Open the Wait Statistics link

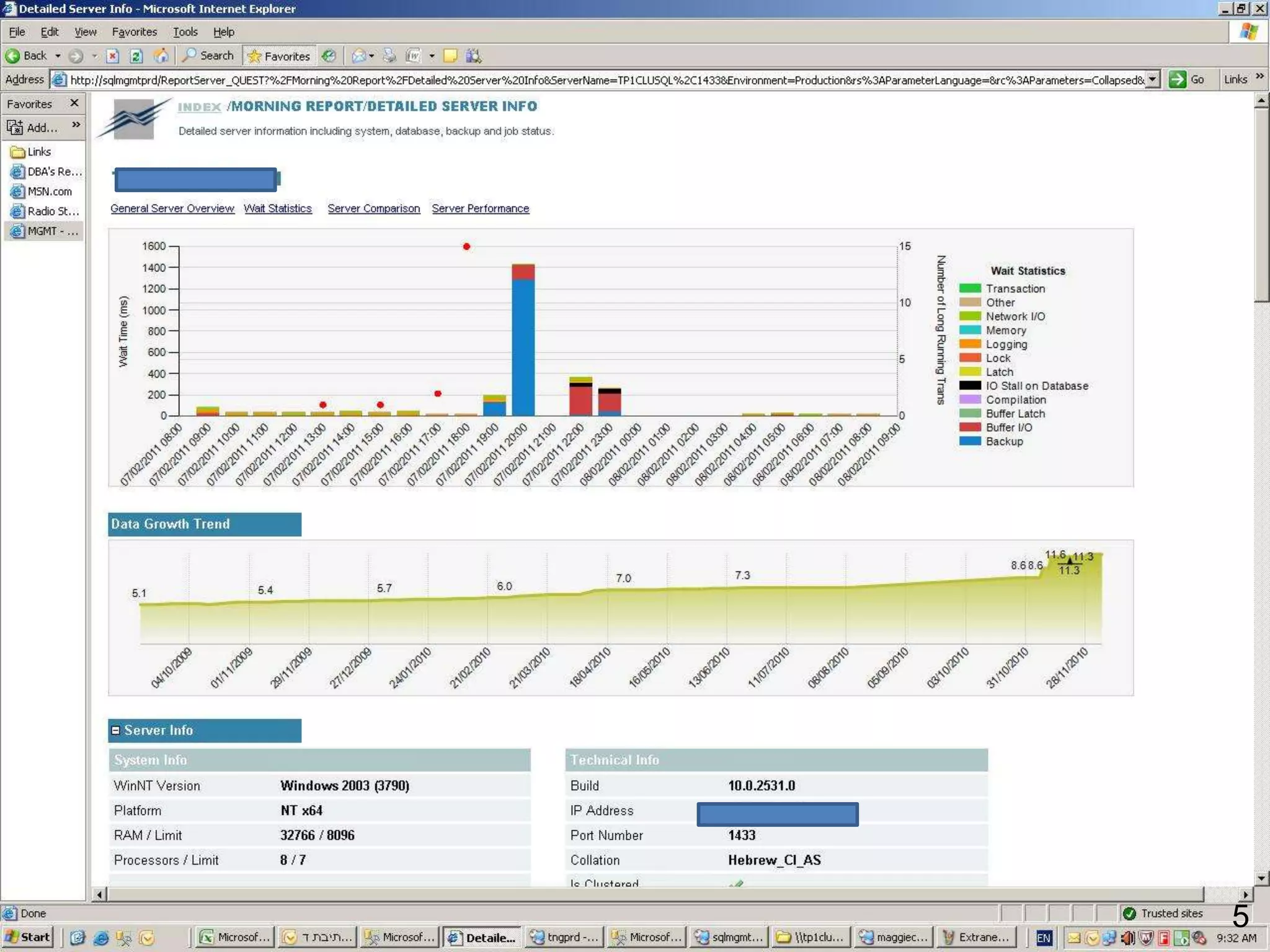pyautogui.click(x=277, y=208)
